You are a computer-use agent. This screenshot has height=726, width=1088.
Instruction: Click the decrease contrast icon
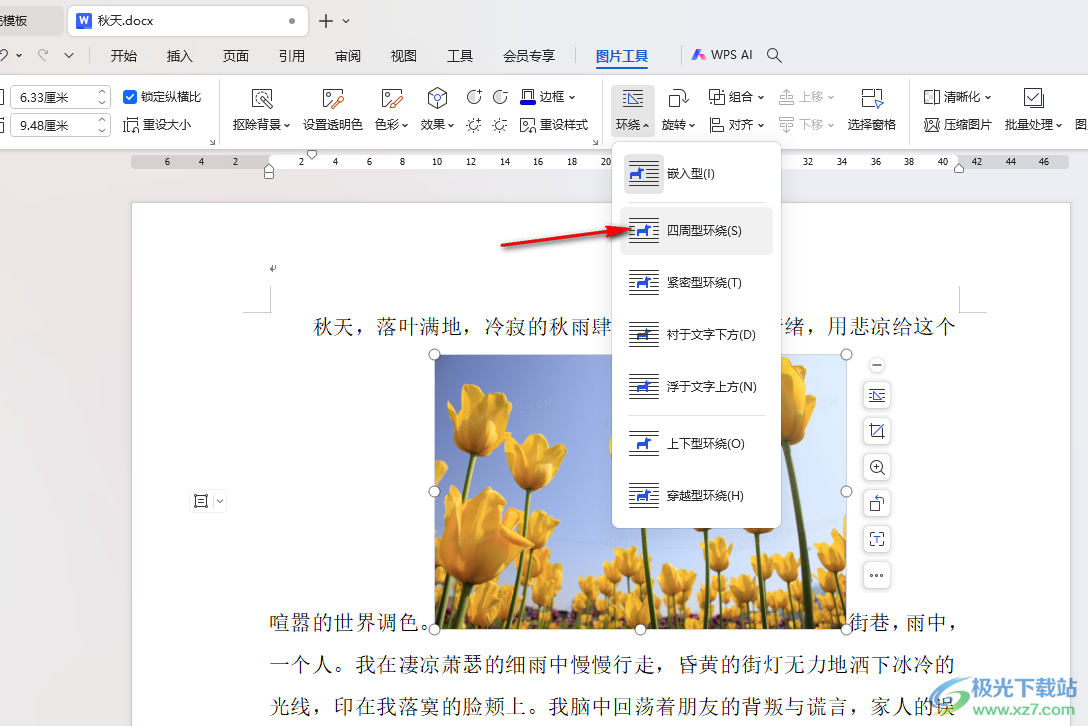click(x=500, y=96)
